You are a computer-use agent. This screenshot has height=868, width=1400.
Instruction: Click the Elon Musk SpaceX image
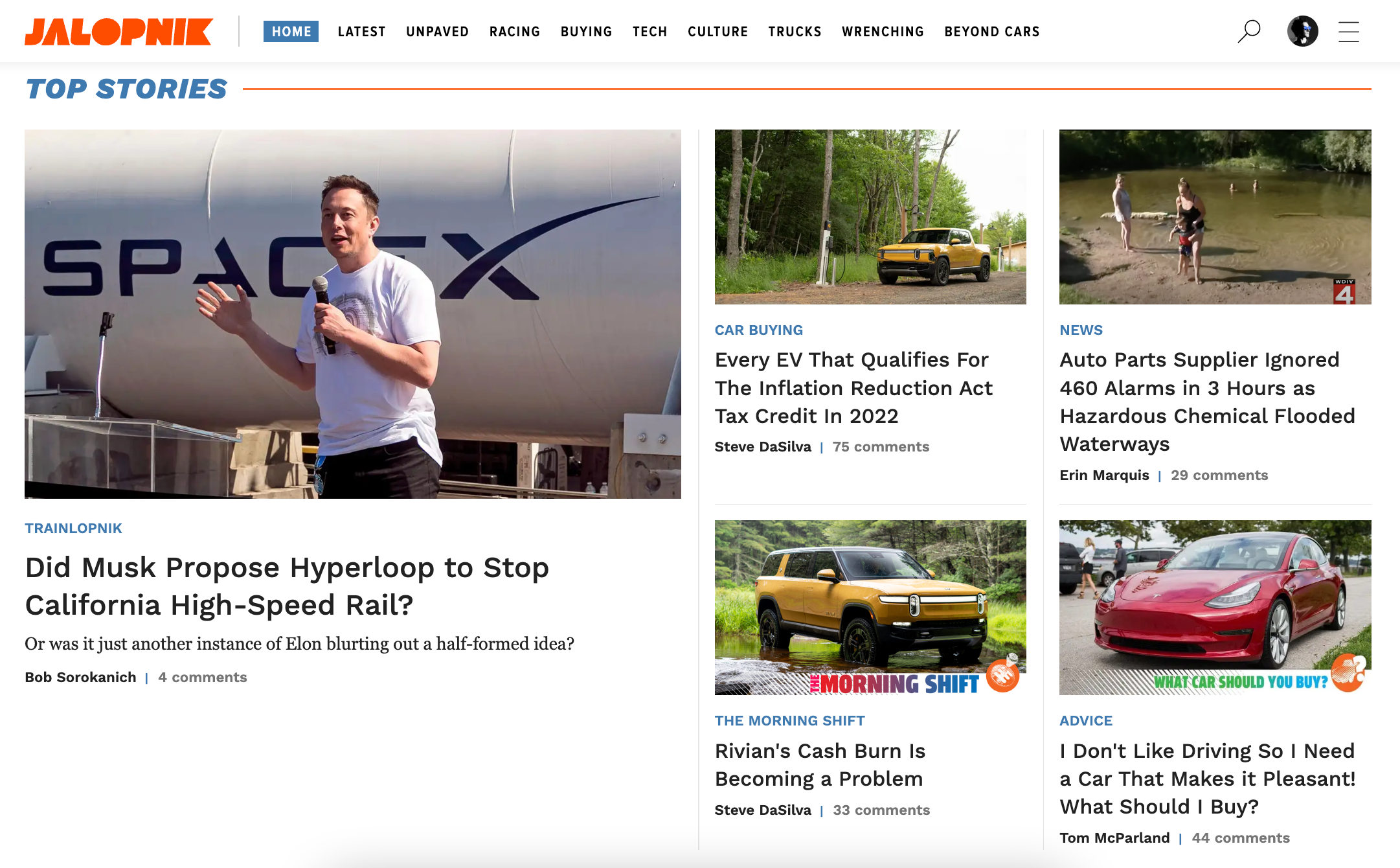(x=352, y=314)
